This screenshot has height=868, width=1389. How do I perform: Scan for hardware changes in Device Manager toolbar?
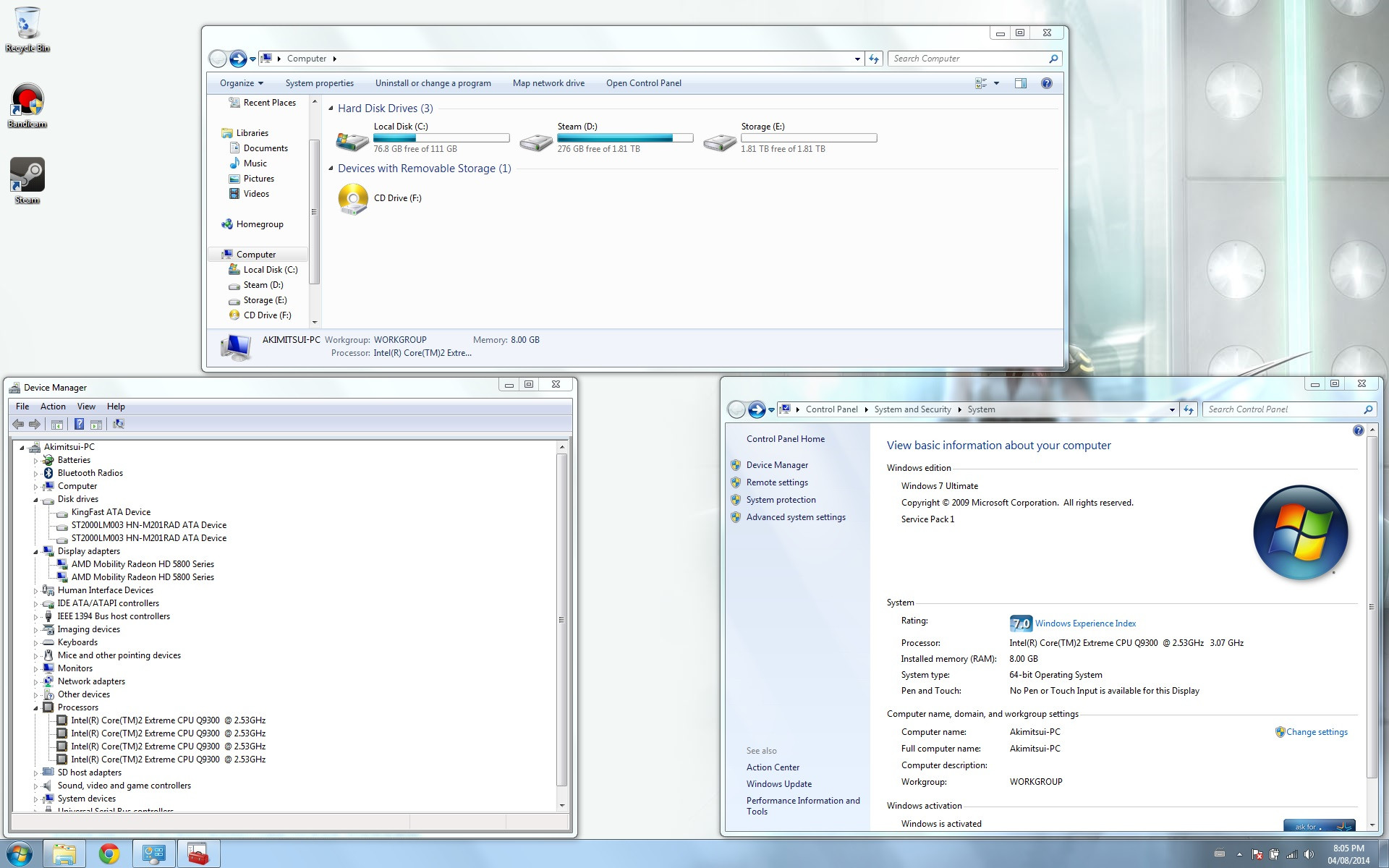tap(119, 425)
